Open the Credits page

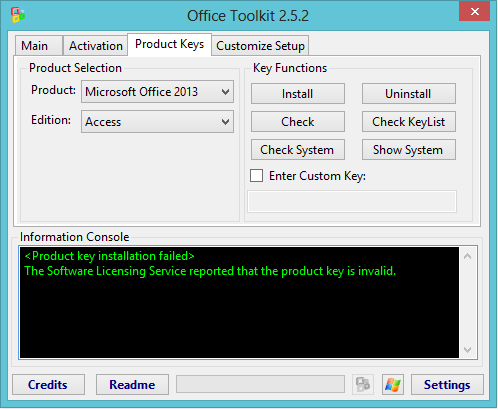(x=48, y=384)
